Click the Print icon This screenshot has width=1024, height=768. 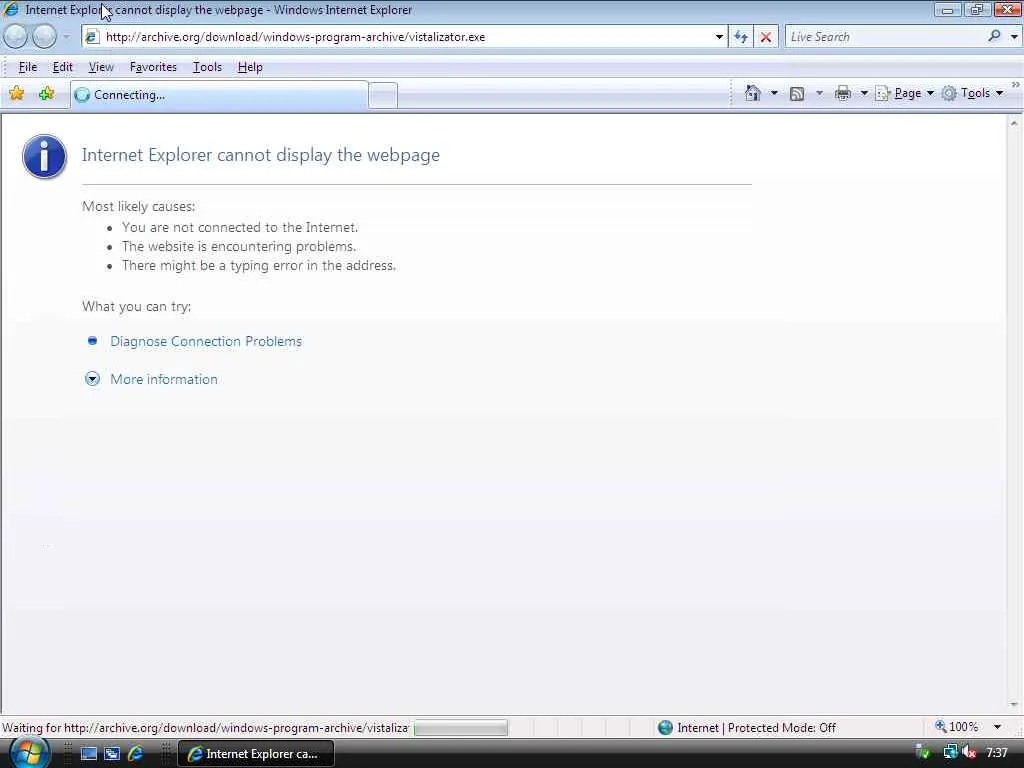point(842,93)
